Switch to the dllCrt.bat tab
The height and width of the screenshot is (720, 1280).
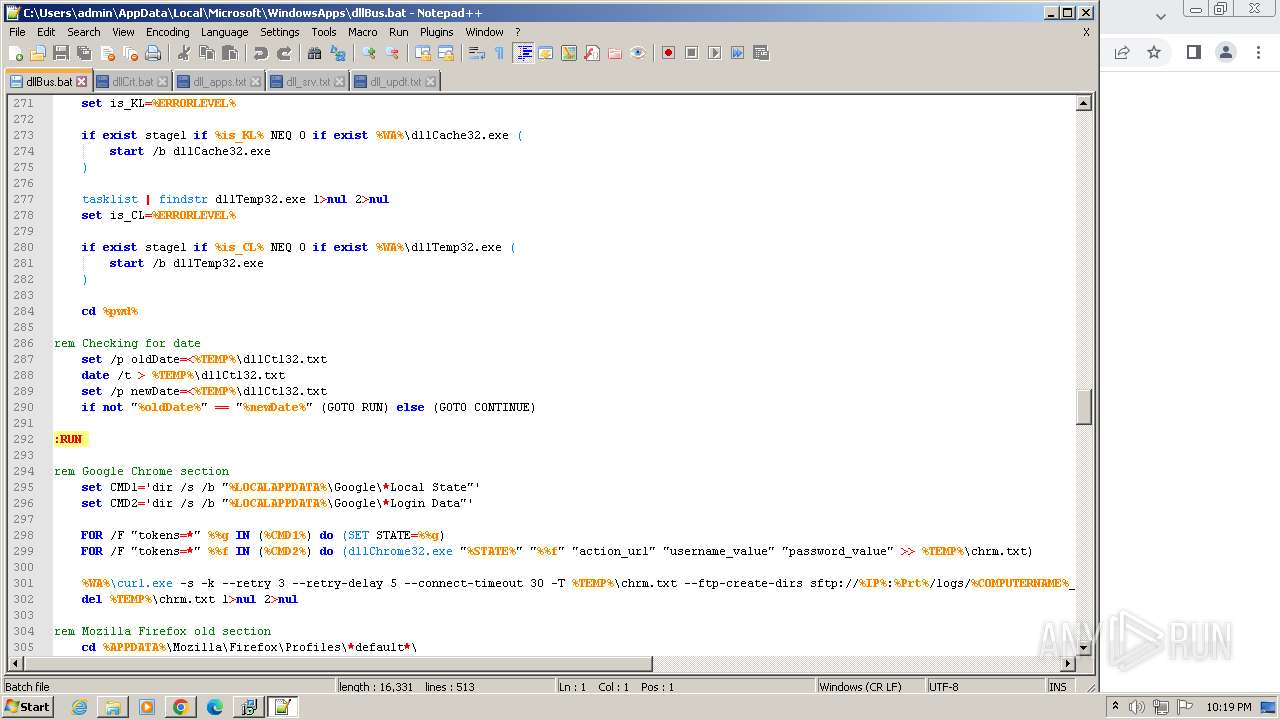pyautogui.click(x=132, y=82)
